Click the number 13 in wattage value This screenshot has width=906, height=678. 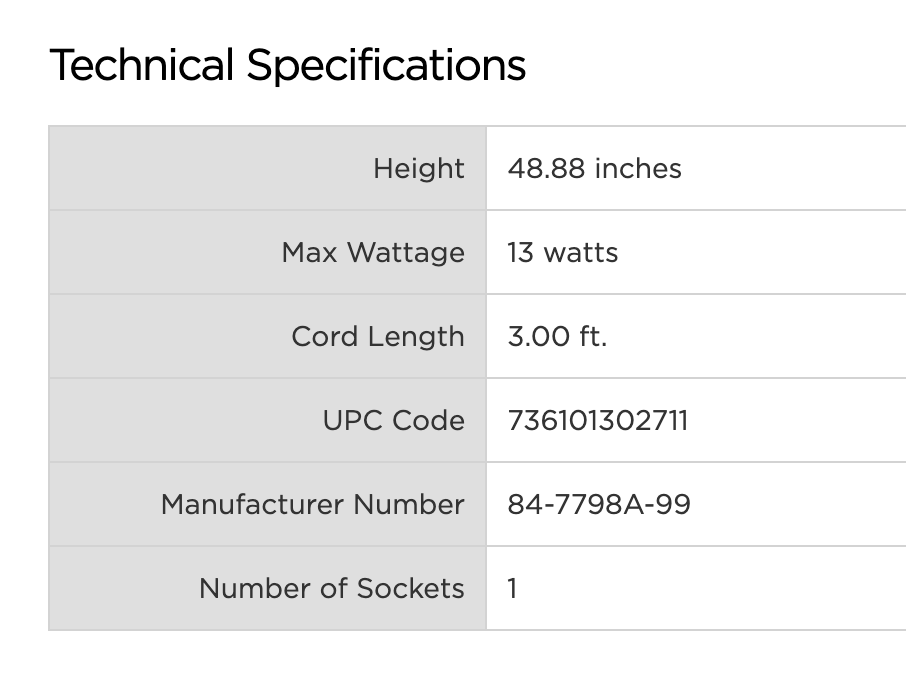tap(520, 252)
